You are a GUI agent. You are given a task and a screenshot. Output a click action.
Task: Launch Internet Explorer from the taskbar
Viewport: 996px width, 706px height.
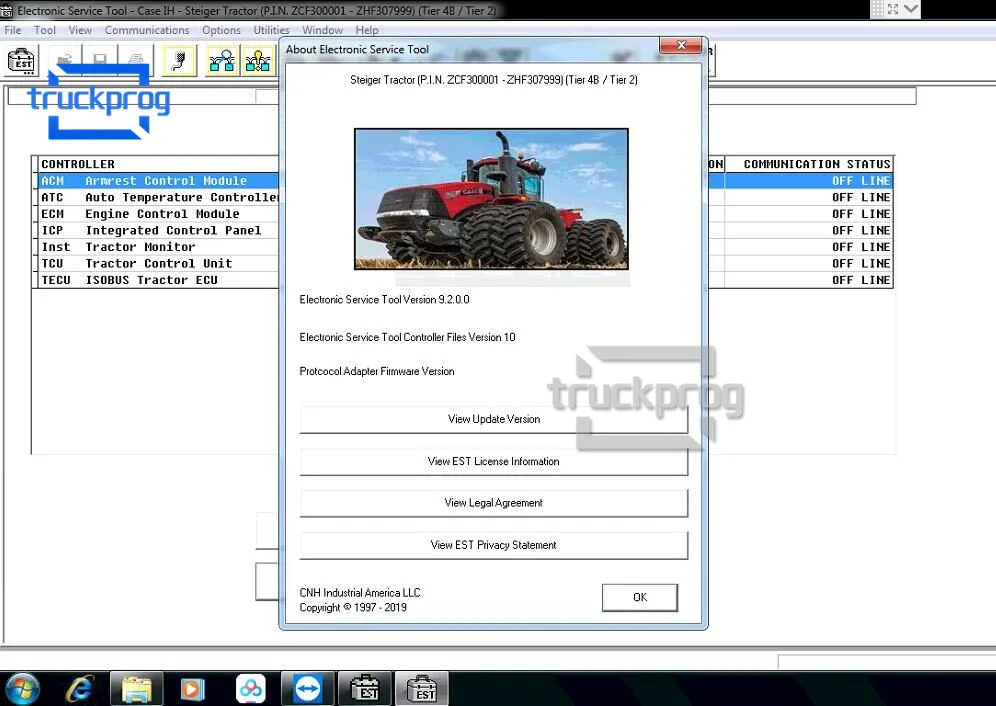[x=79, y=689]
